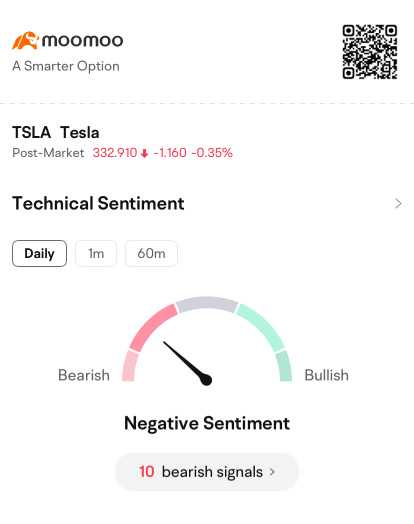Click the Bullish gauge label
Screen dimensions: 414x524
pyautogui.click(x=326, y=375)
